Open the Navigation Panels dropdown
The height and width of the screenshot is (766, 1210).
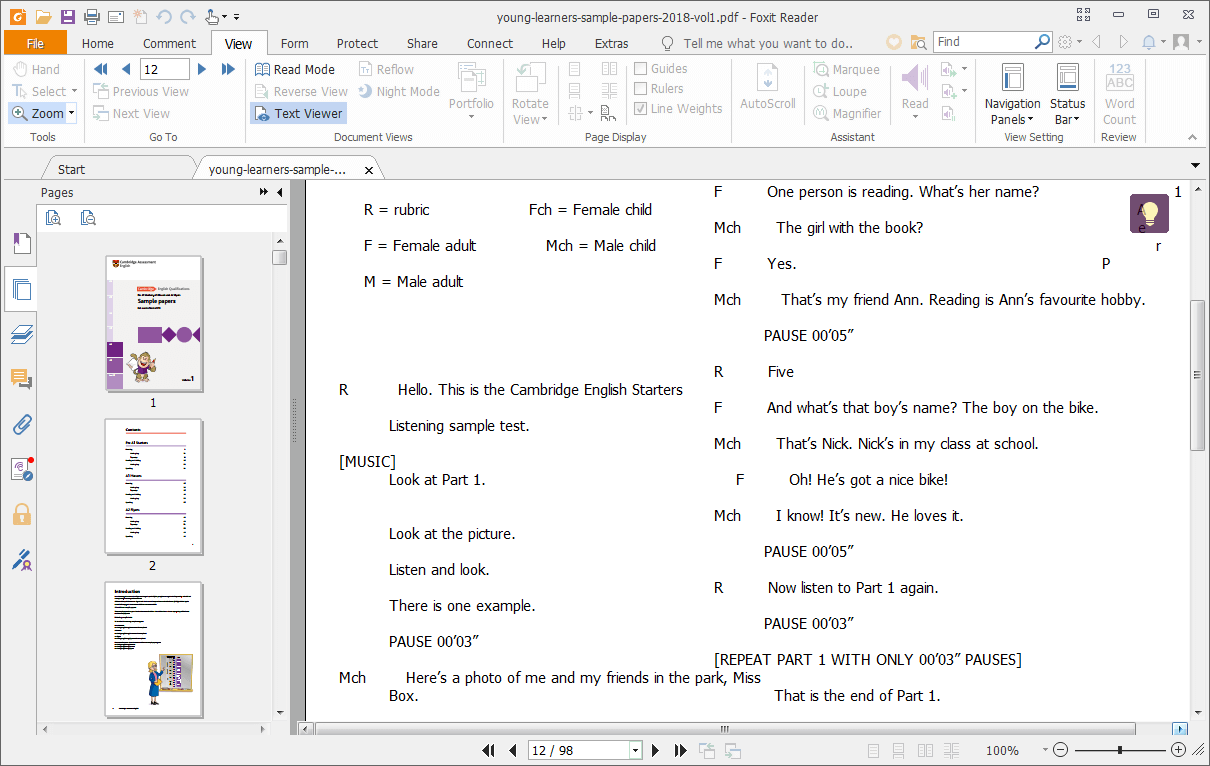(x=1012, y=111)
